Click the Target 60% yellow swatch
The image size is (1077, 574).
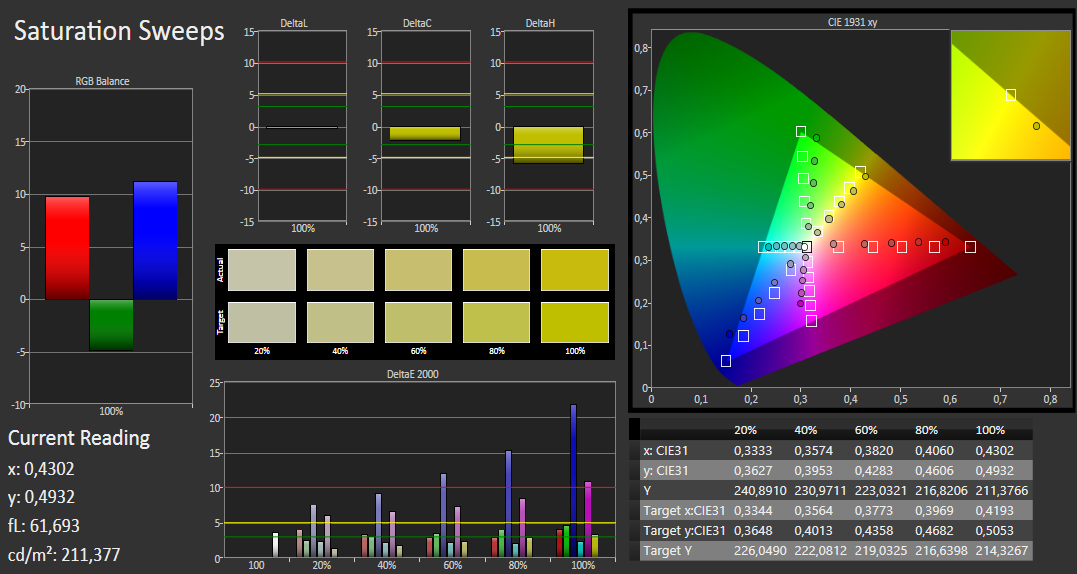[x=418, y=323]
